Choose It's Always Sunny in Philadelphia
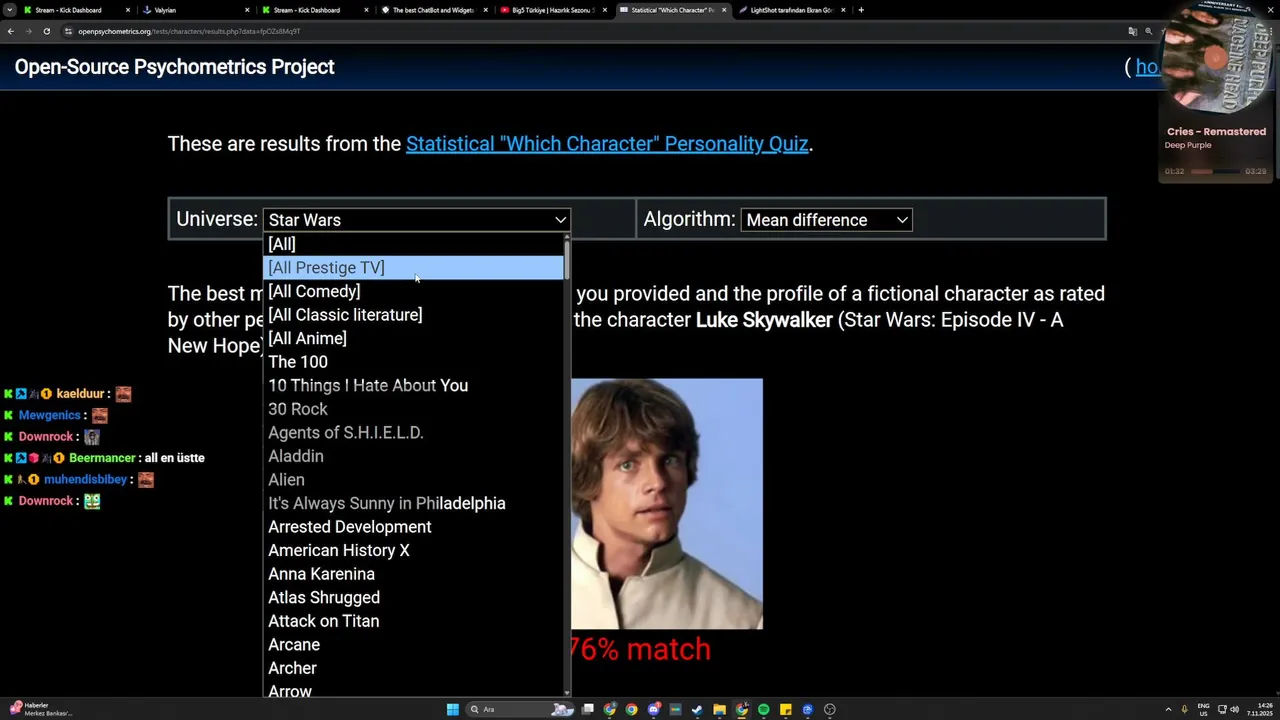The width and height of the screenshot is (1280, 720). tap(413, 503)
